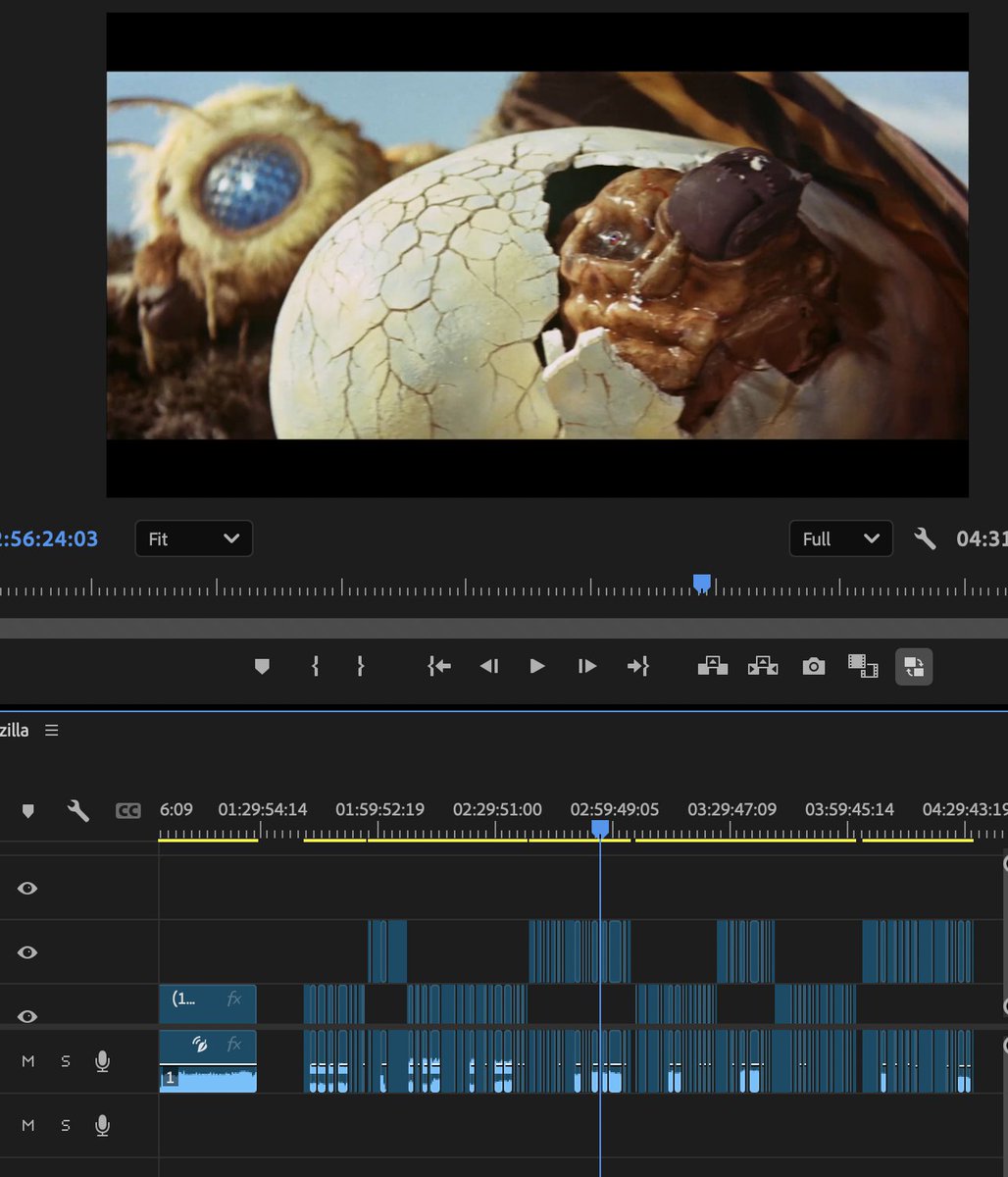Click fx badge on first video clip
Screen dimensions: 1008x1177
coord(234,999)
